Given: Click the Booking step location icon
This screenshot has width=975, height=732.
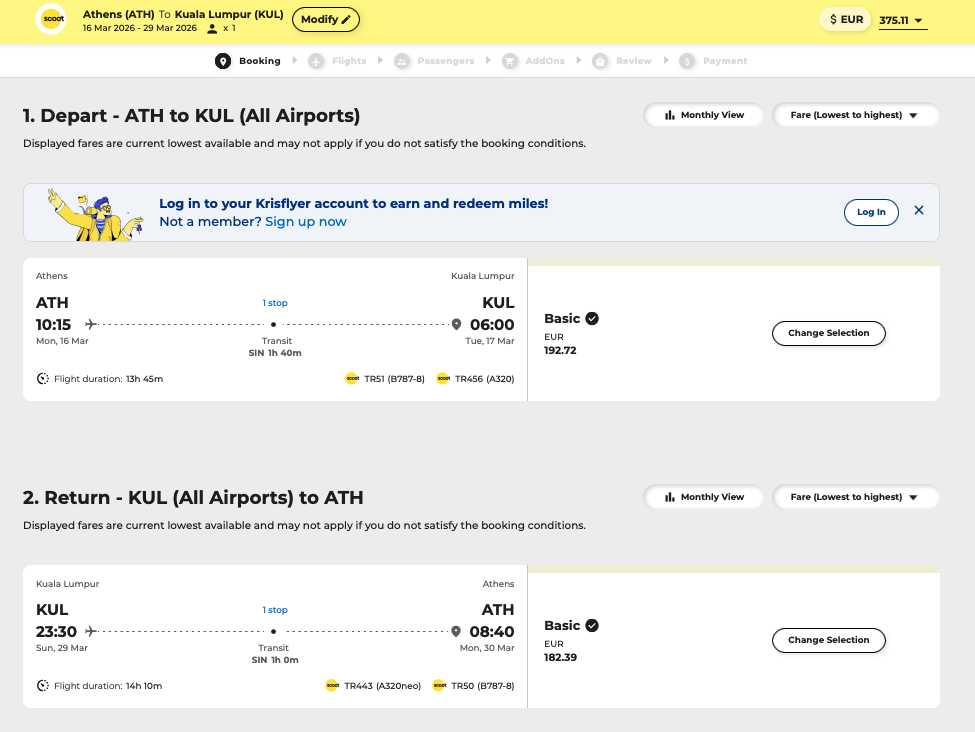Looking at the screenshot, I should pos(223,61).
